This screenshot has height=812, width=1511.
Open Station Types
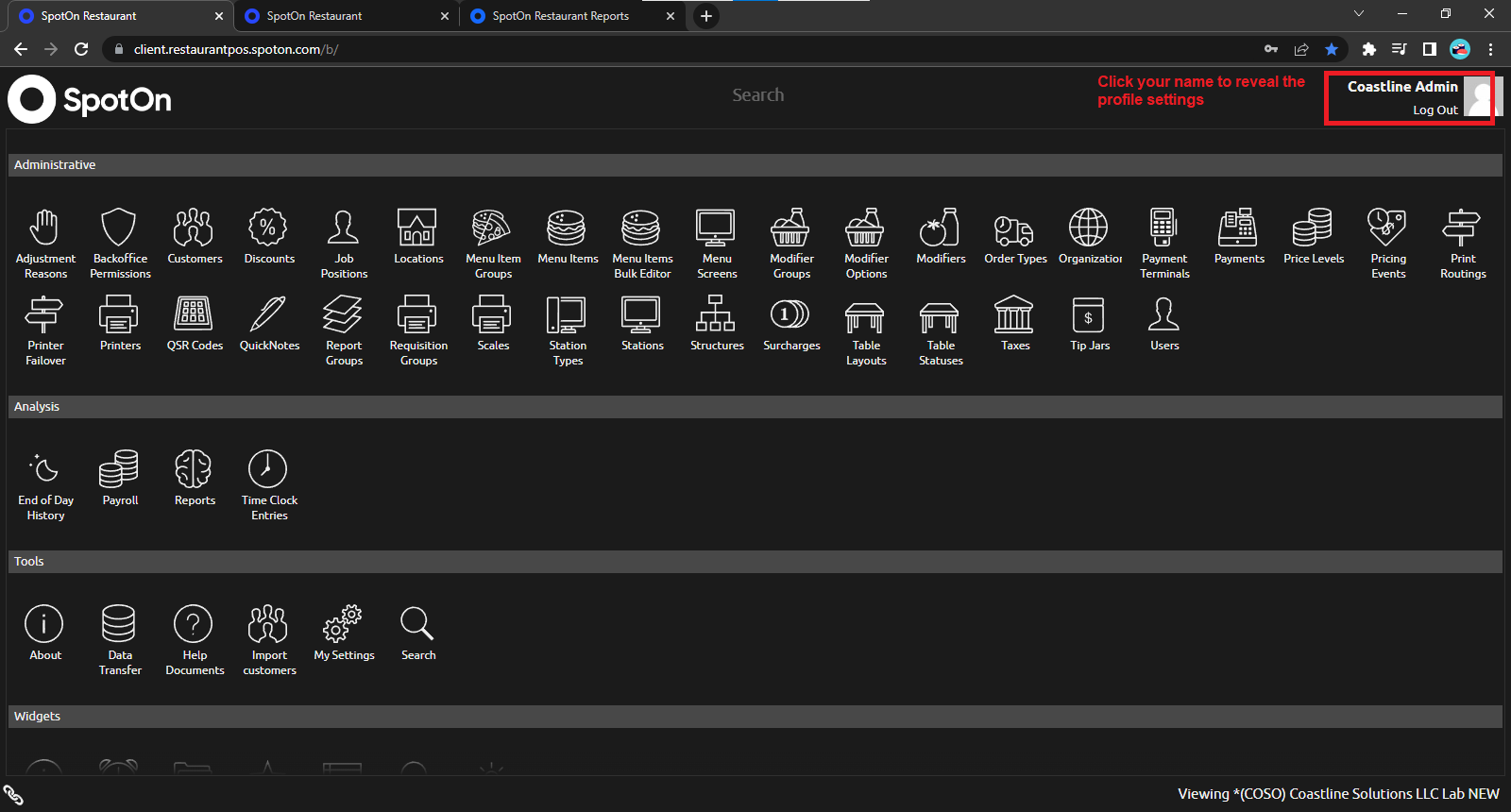click(x=568, y=330)
